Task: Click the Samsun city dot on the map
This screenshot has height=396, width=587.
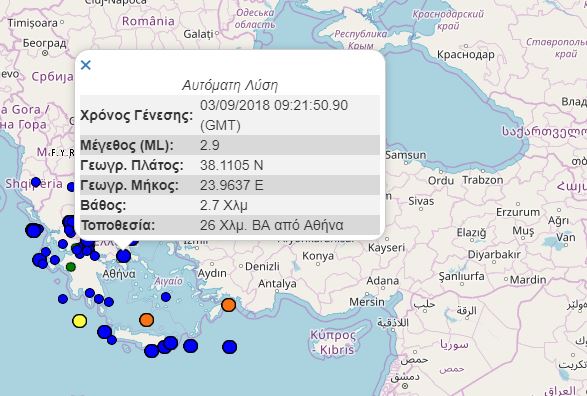Action: click(407, 163)
